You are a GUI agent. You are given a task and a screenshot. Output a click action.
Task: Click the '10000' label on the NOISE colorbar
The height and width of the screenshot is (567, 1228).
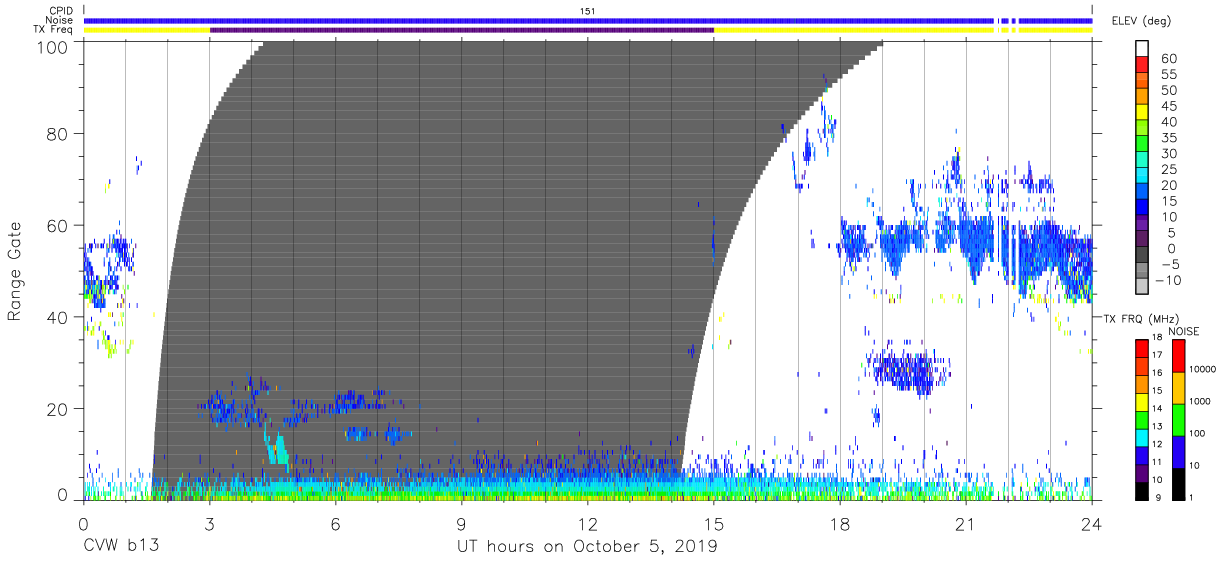1203,369
